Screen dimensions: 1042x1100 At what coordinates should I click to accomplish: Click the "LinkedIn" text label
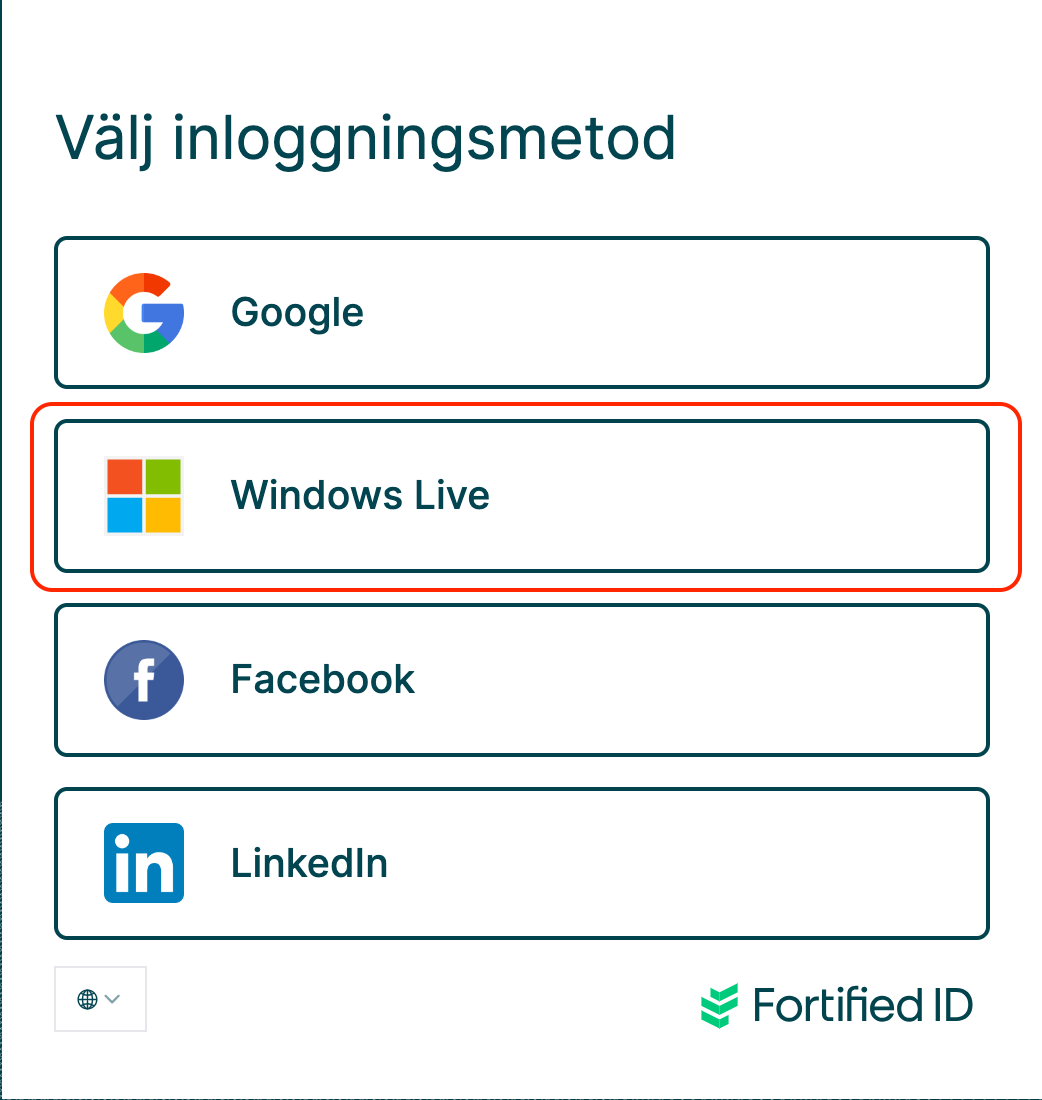click(309, 863)
